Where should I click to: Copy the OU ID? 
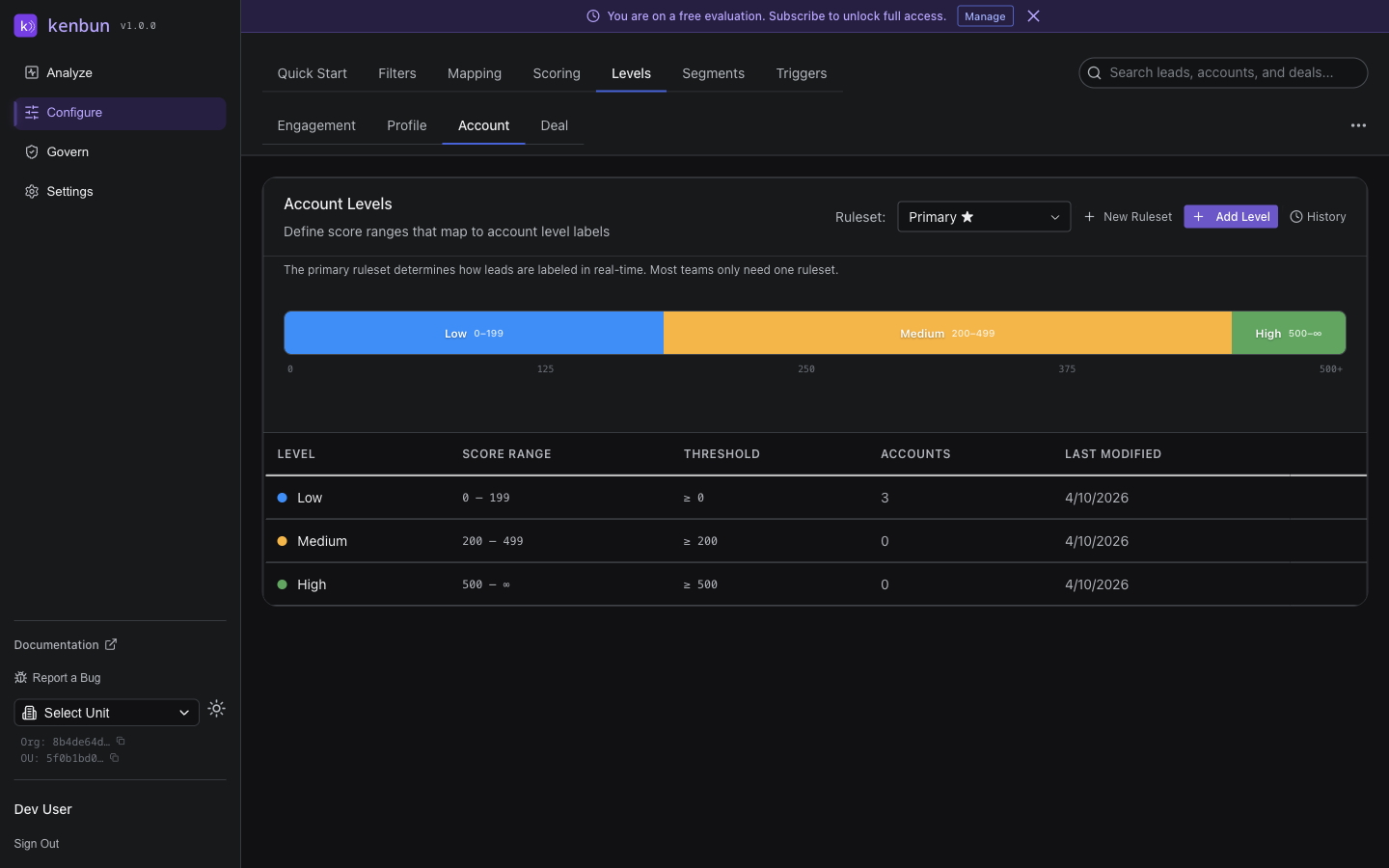pos(114,758)
